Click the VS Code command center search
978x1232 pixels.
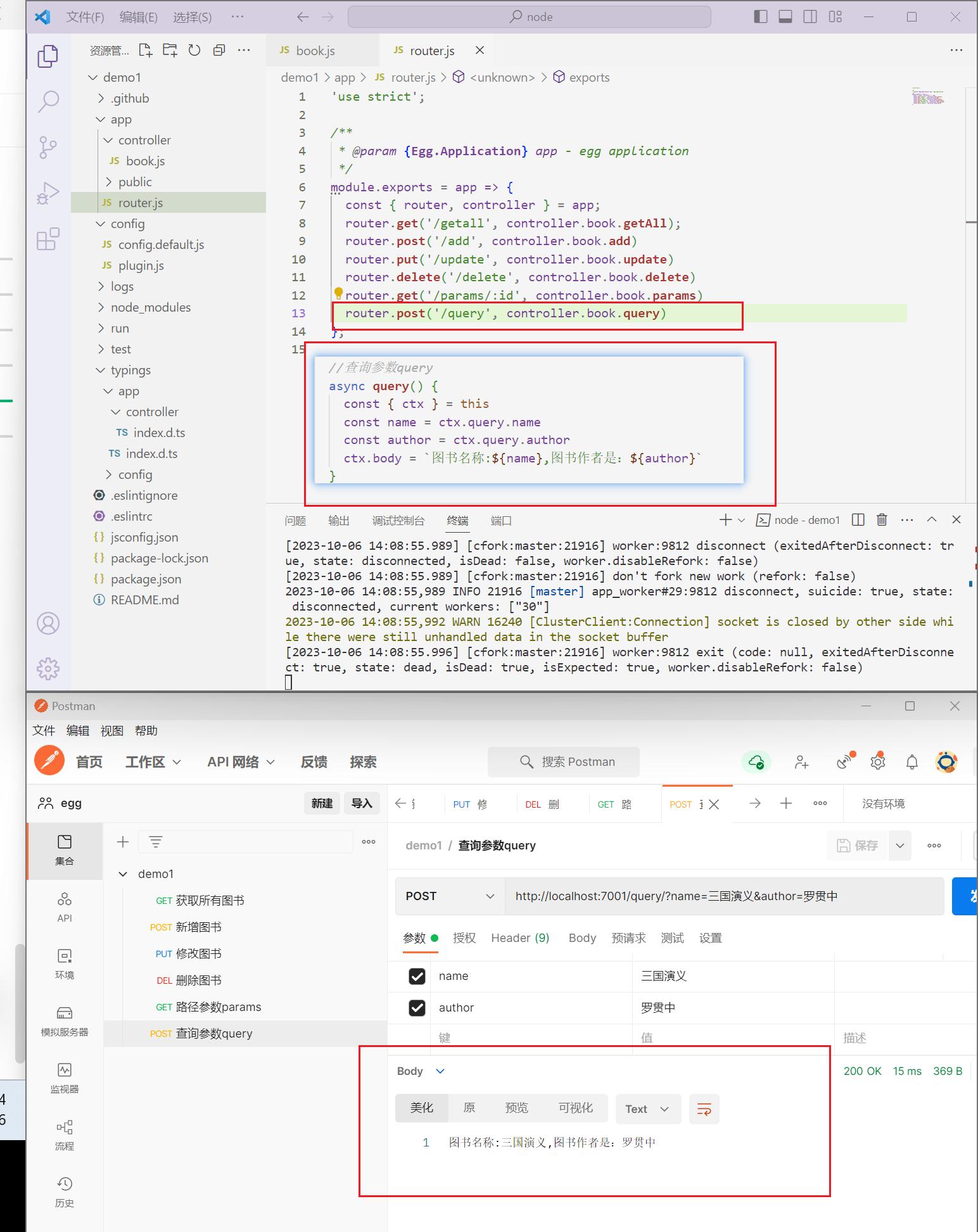(x=530, y=16)
